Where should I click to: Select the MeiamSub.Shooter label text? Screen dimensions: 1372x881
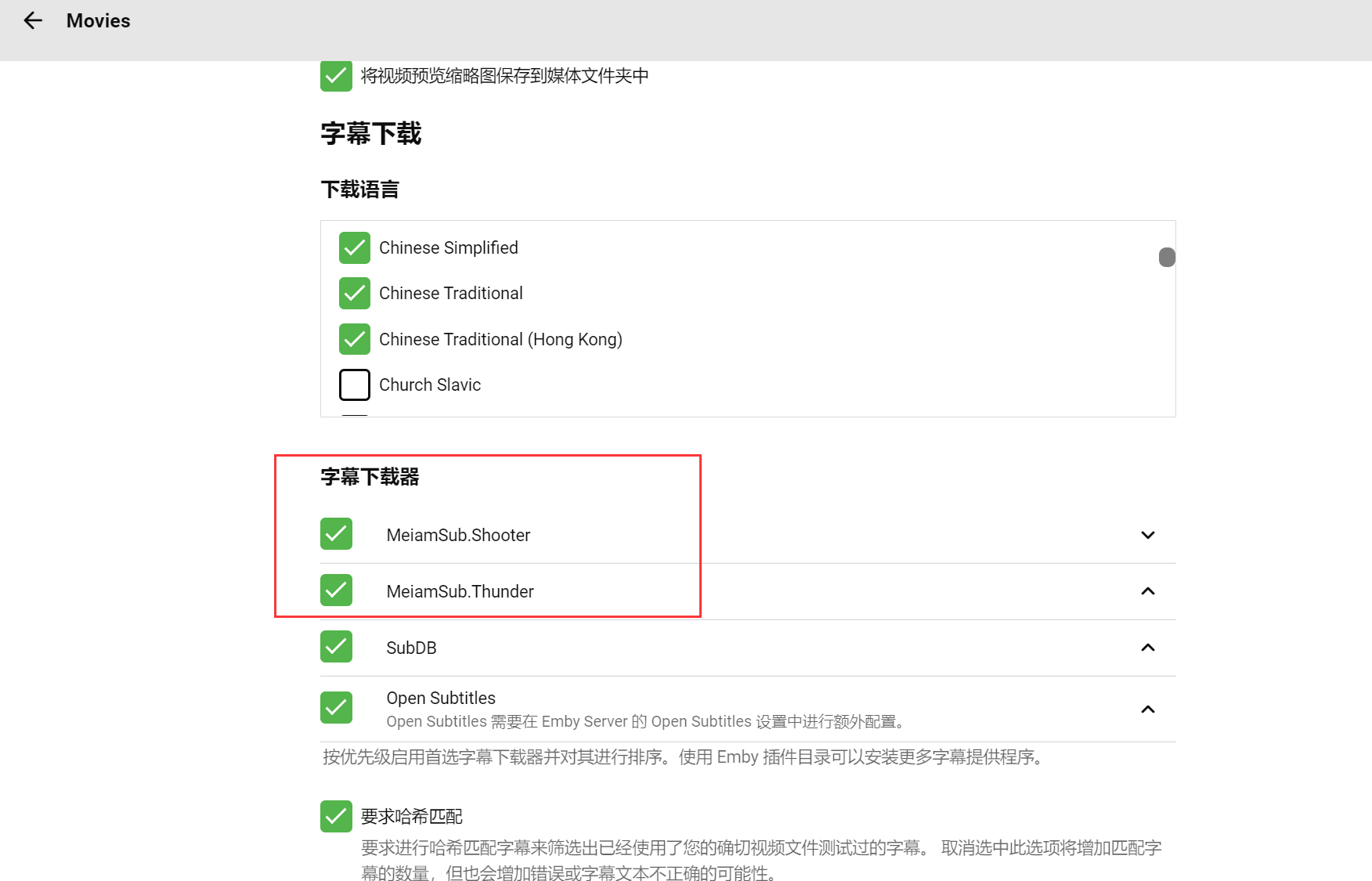[x=458, y=535]
